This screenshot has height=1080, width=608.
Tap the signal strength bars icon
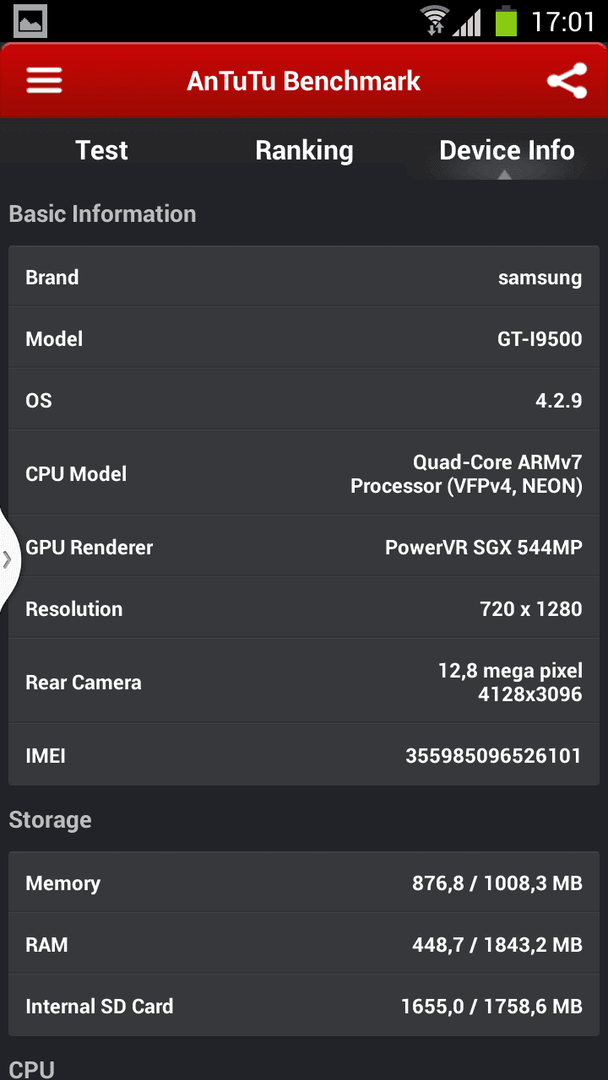click(466, 22)
